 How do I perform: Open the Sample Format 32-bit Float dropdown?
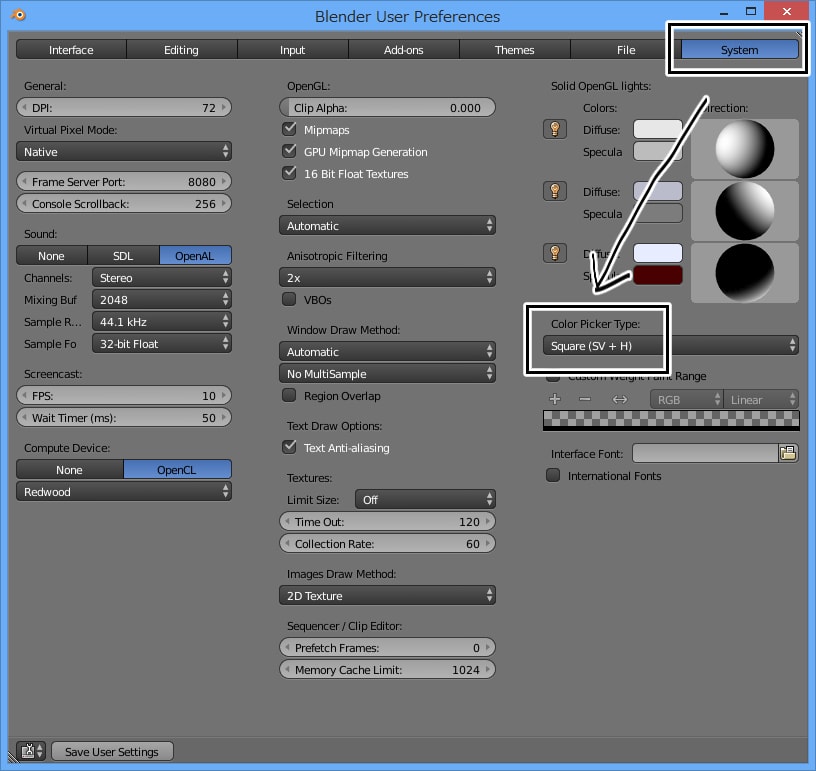tap(162, 343)
